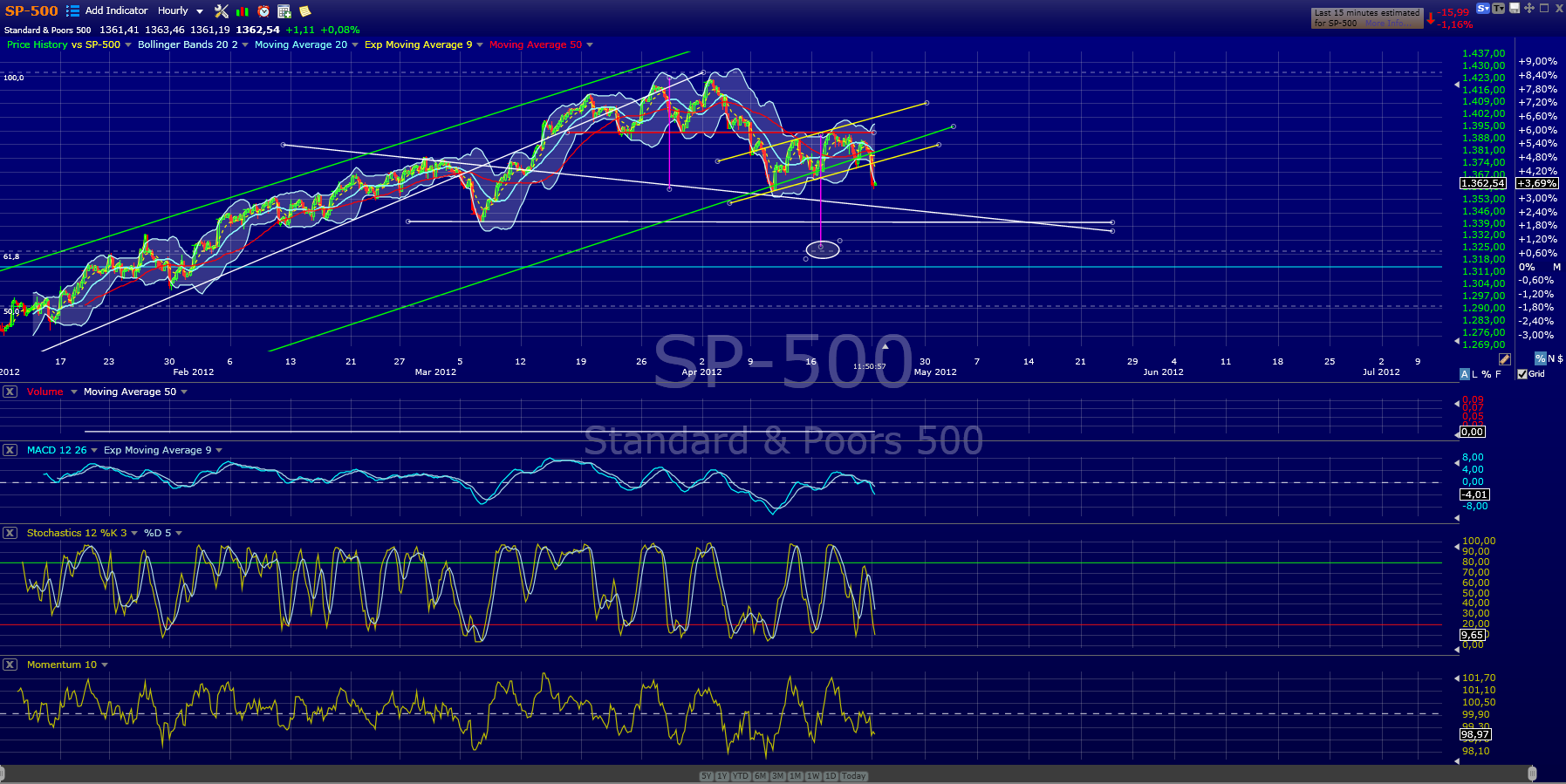
Task: Open the Volume indicator dropdown arrow
Action: [x=74, y=392]
